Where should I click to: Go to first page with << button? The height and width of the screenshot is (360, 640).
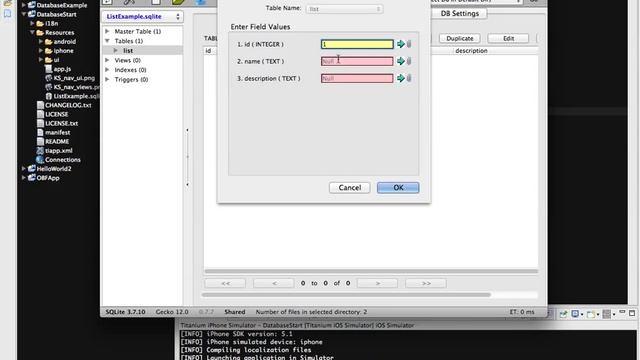pos(225,283)
